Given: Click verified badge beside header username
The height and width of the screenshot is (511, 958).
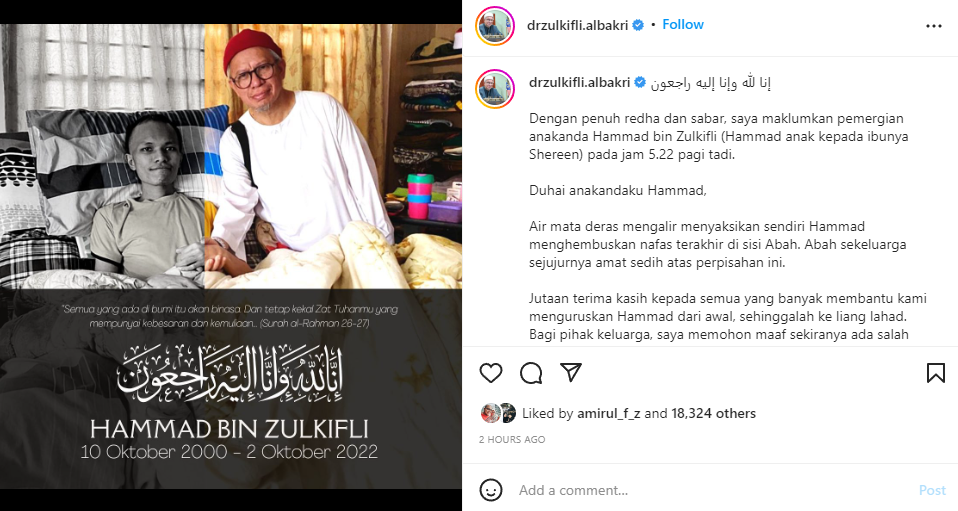Looking at the screenshot, I should pos(638,25).
